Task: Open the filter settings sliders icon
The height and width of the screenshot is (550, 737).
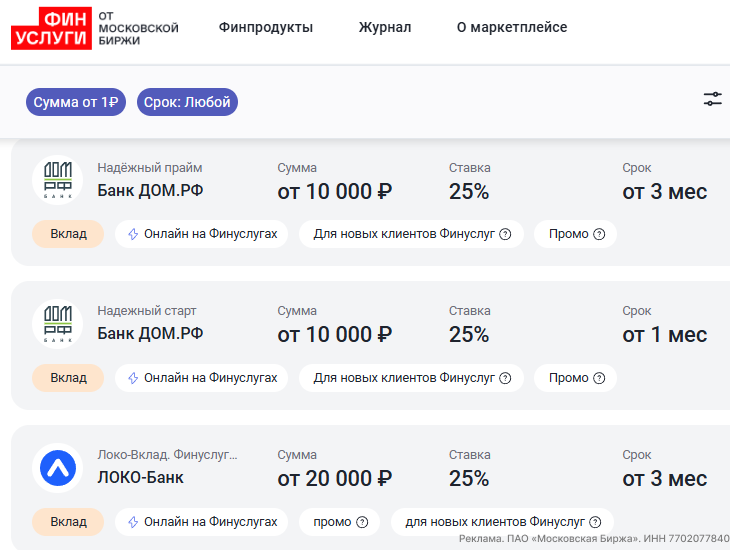Action: (x=712, y=99)
